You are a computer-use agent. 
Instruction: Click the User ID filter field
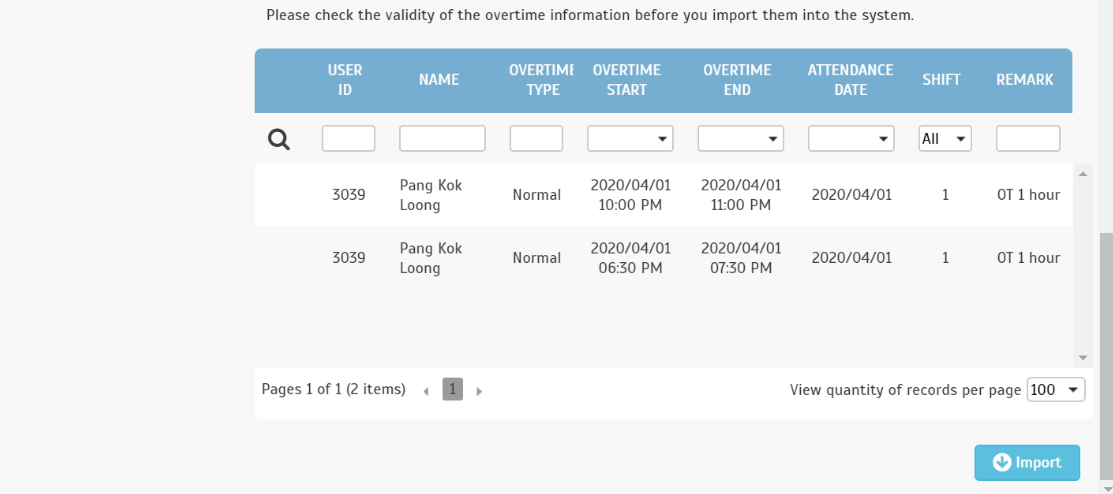[349, 138]
